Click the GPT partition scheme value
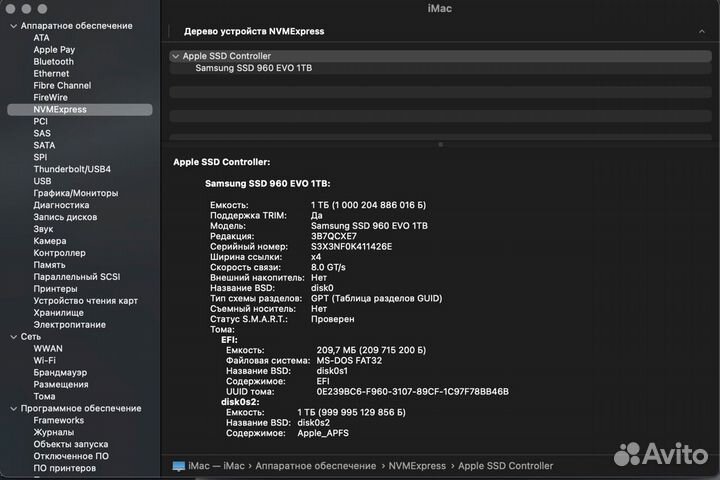Screen dimensions: 720x480 click(377, 299)
